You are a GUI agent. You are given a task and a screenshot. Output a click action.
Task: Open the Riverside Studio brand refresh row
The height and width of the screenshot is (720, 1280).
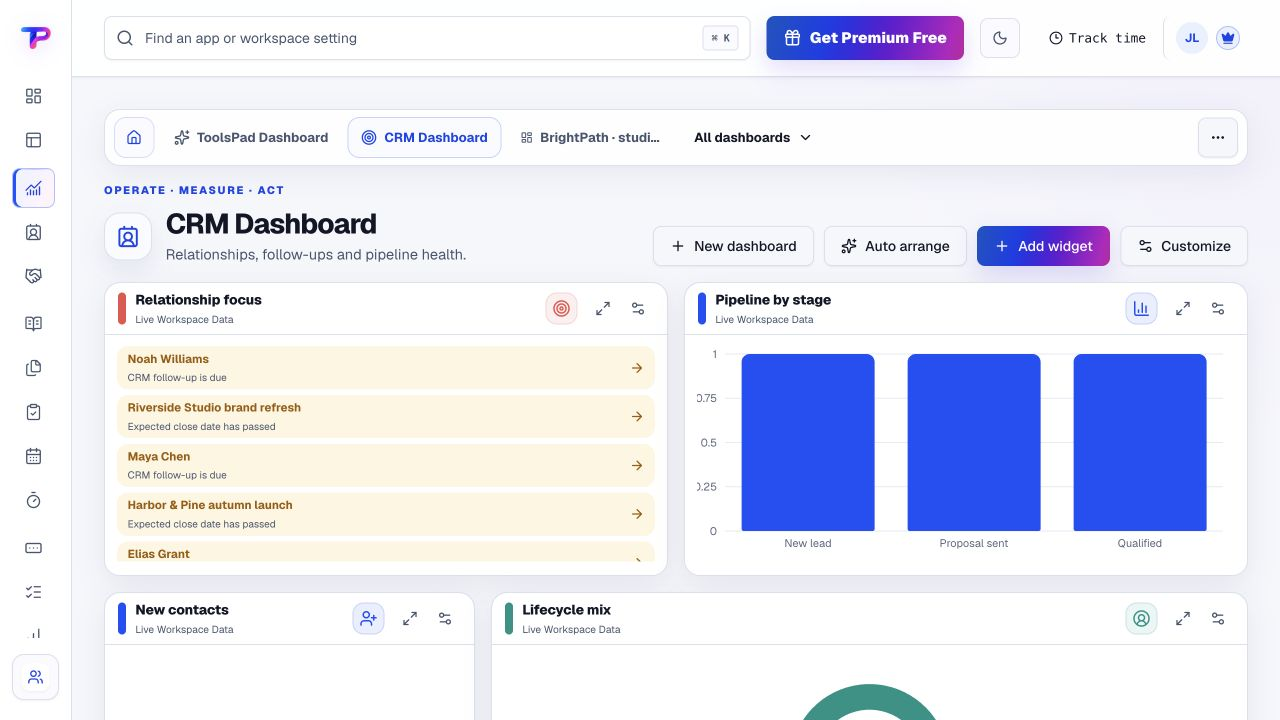click(x=386, y=417)
